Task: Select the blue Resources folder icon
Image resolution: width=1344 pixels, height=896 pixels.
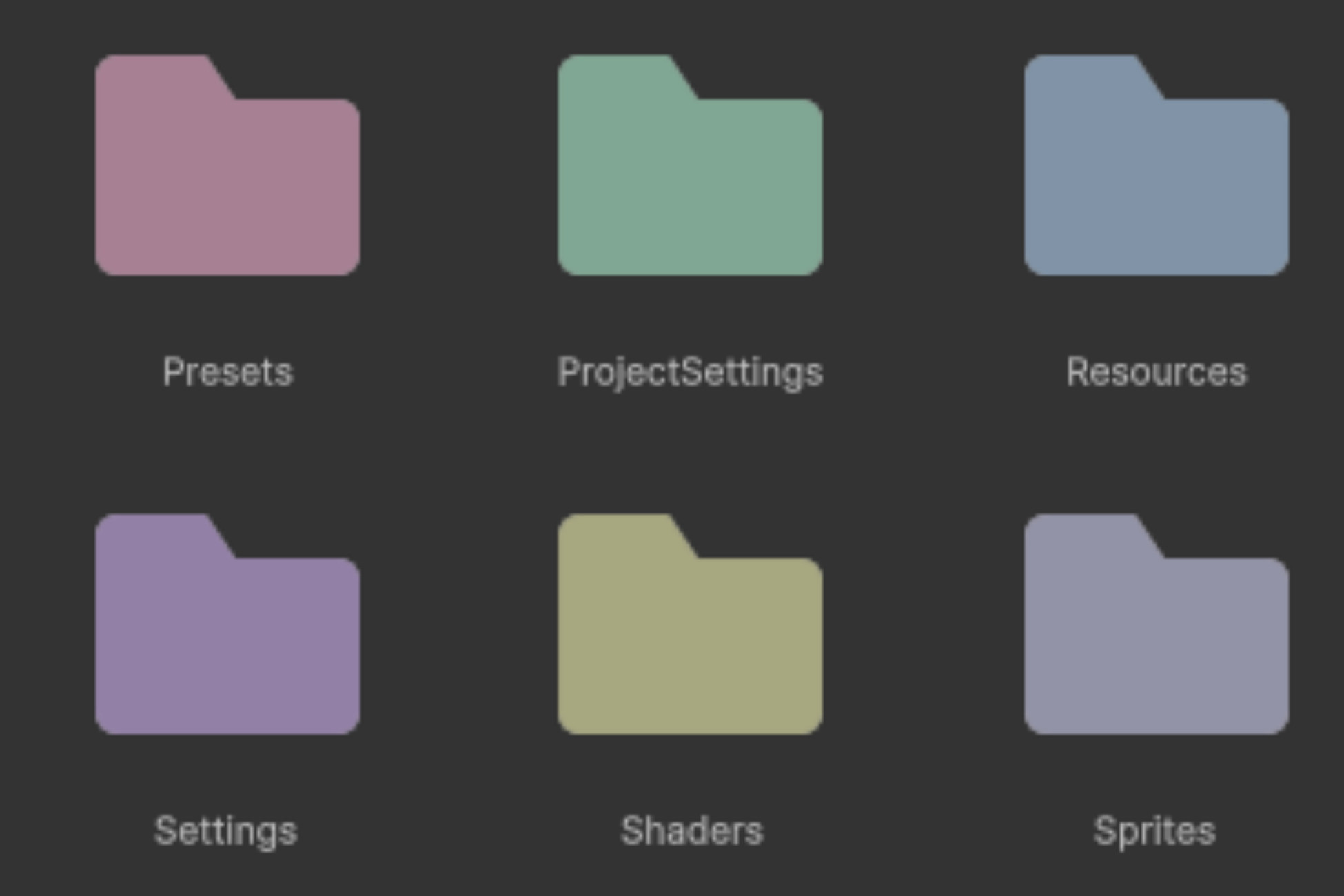Action: (x=1158, y=165)
